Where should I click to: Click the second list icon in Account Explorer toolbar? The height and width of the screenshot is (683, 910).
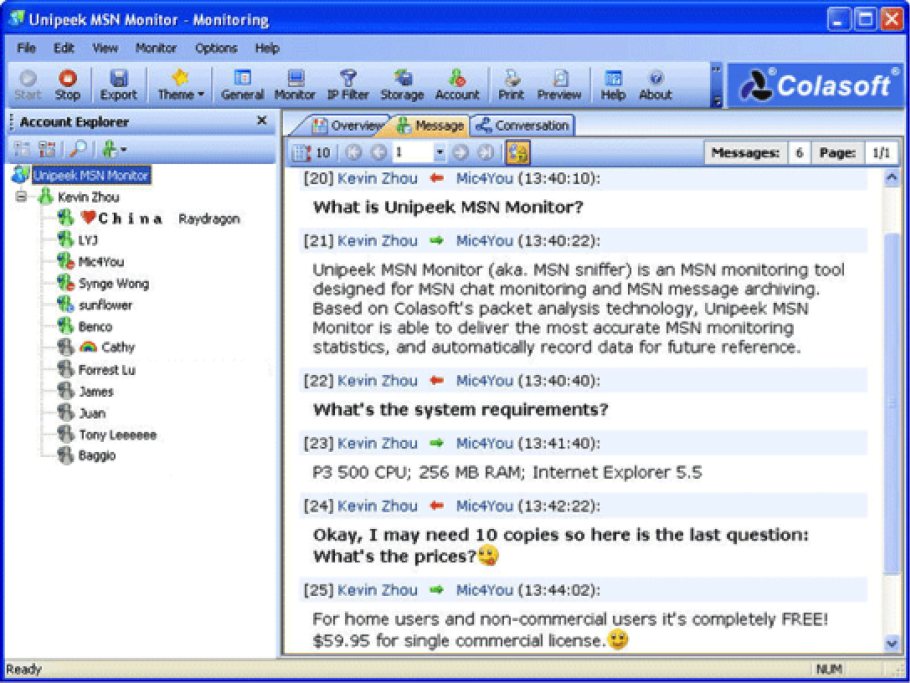[x=47, y=150]
